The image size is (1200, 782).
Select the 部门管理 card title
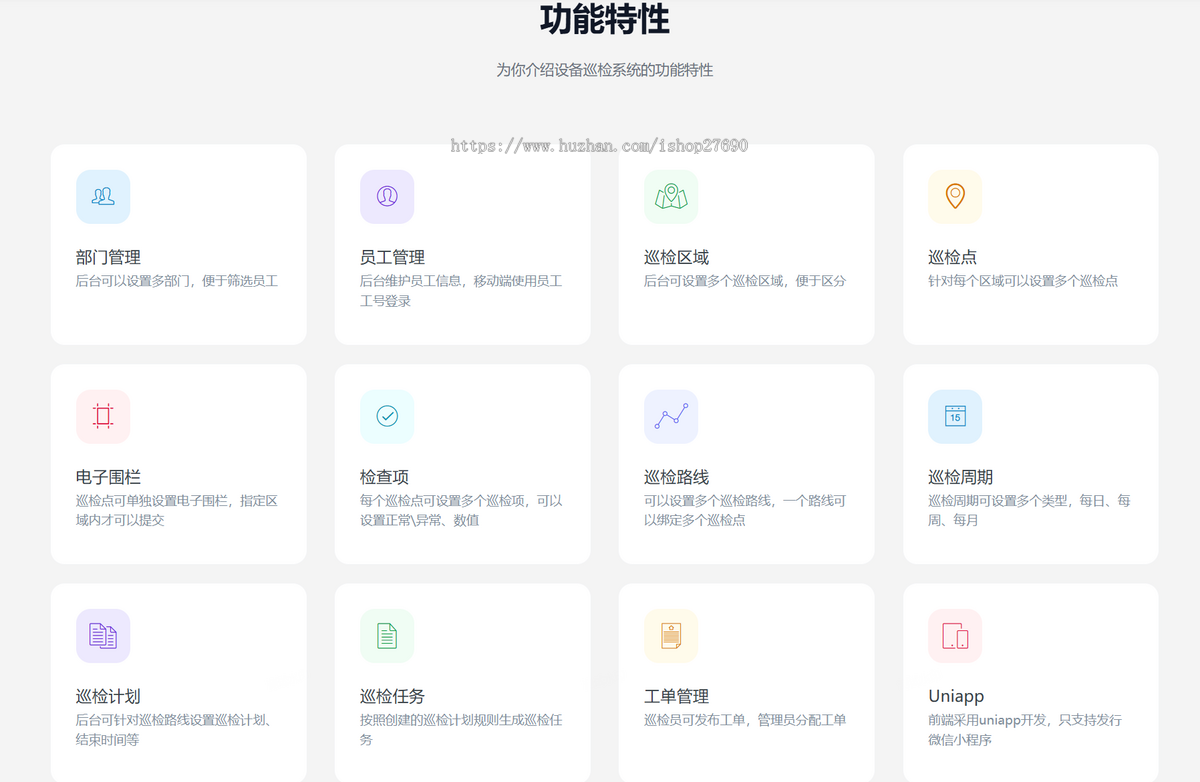tap(108, 257)
